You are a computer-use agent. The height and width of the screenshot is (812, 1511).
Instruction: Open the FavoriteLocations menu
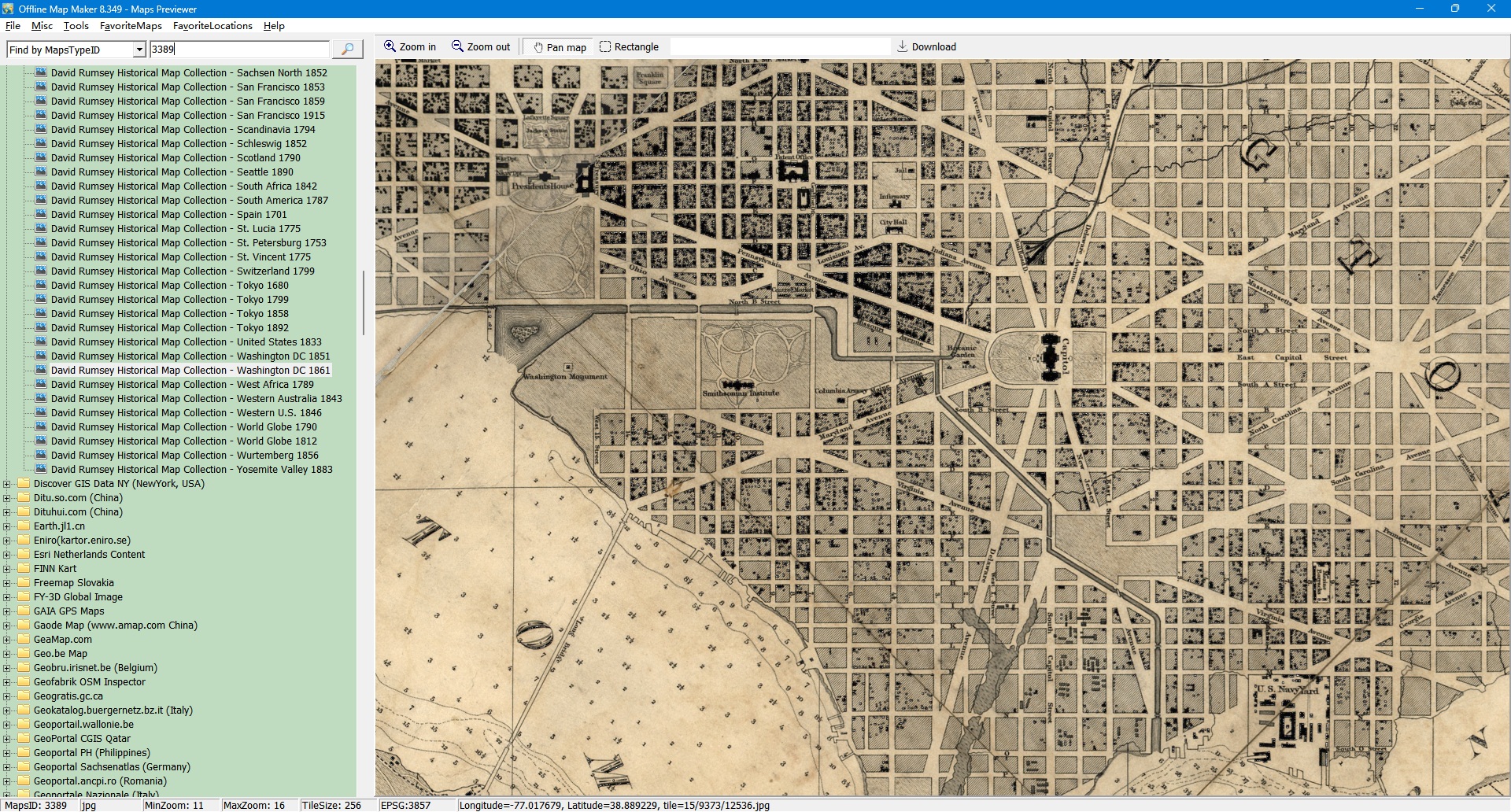[x=212, y=26]
